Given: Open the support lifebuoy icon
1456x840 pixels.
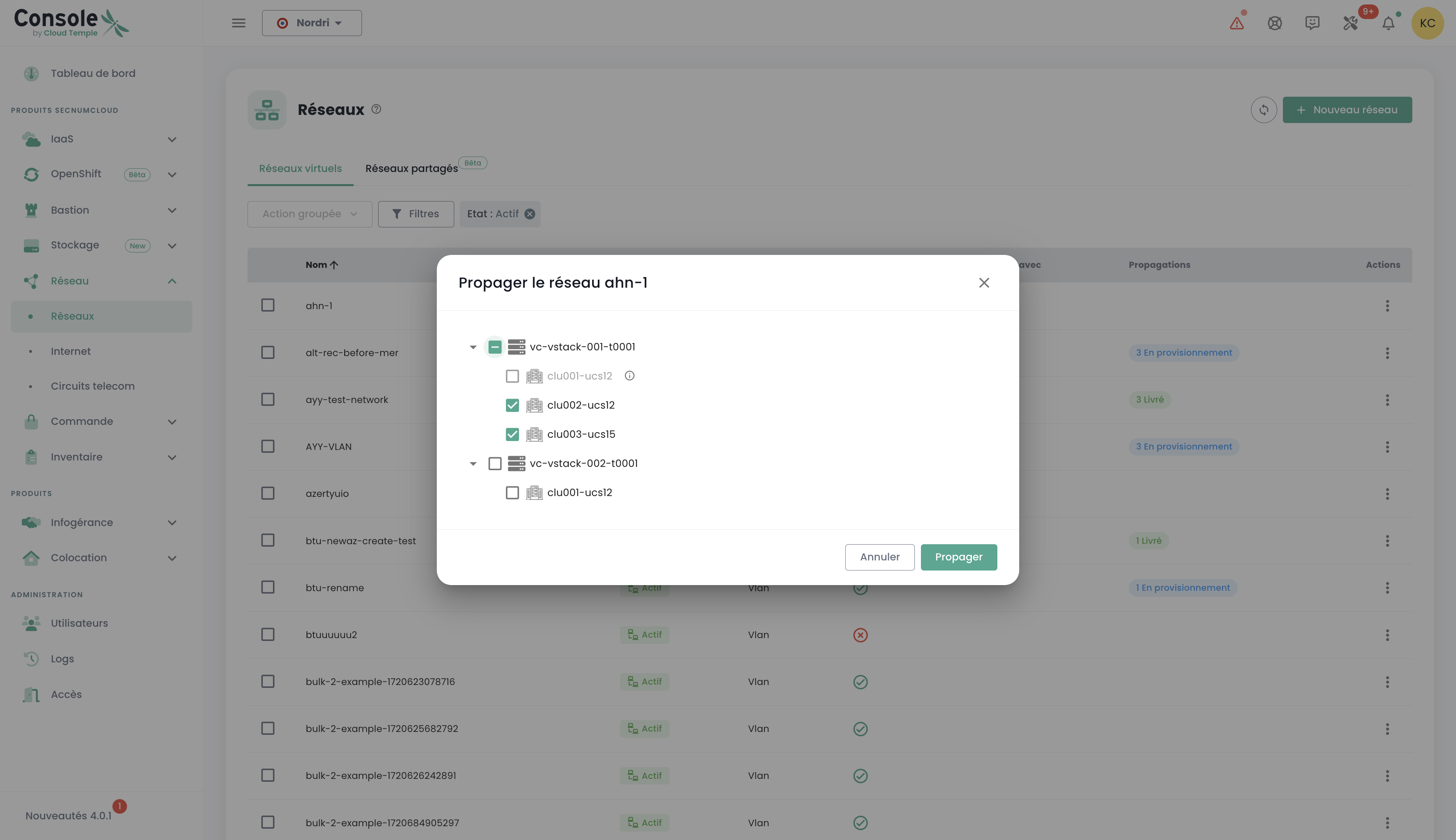Looking at the screenshot, I should pos(1274,23).
